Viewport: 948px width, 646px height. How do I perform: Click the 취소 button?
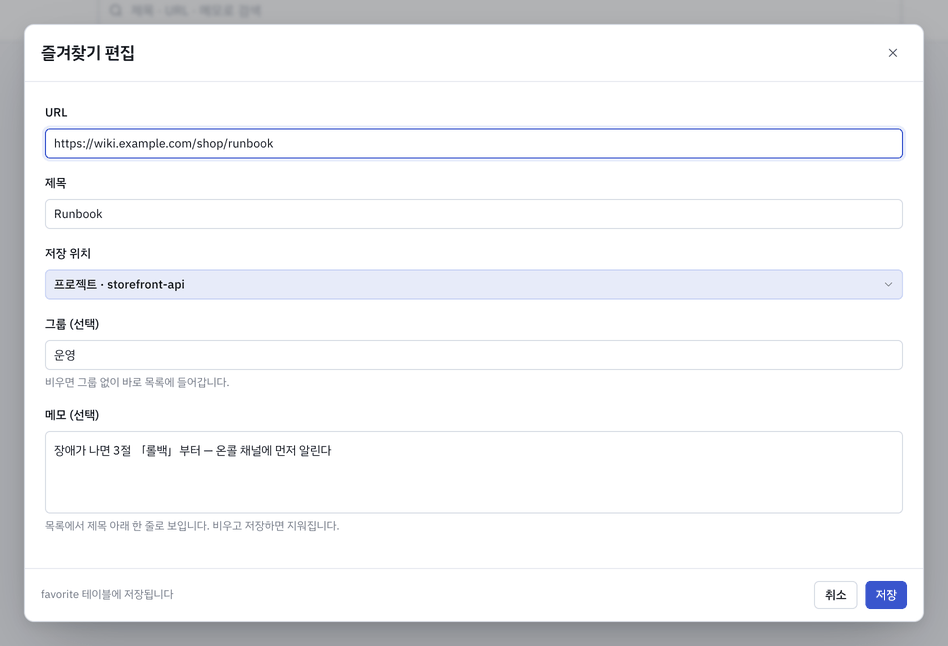click(x=835, y=595)
